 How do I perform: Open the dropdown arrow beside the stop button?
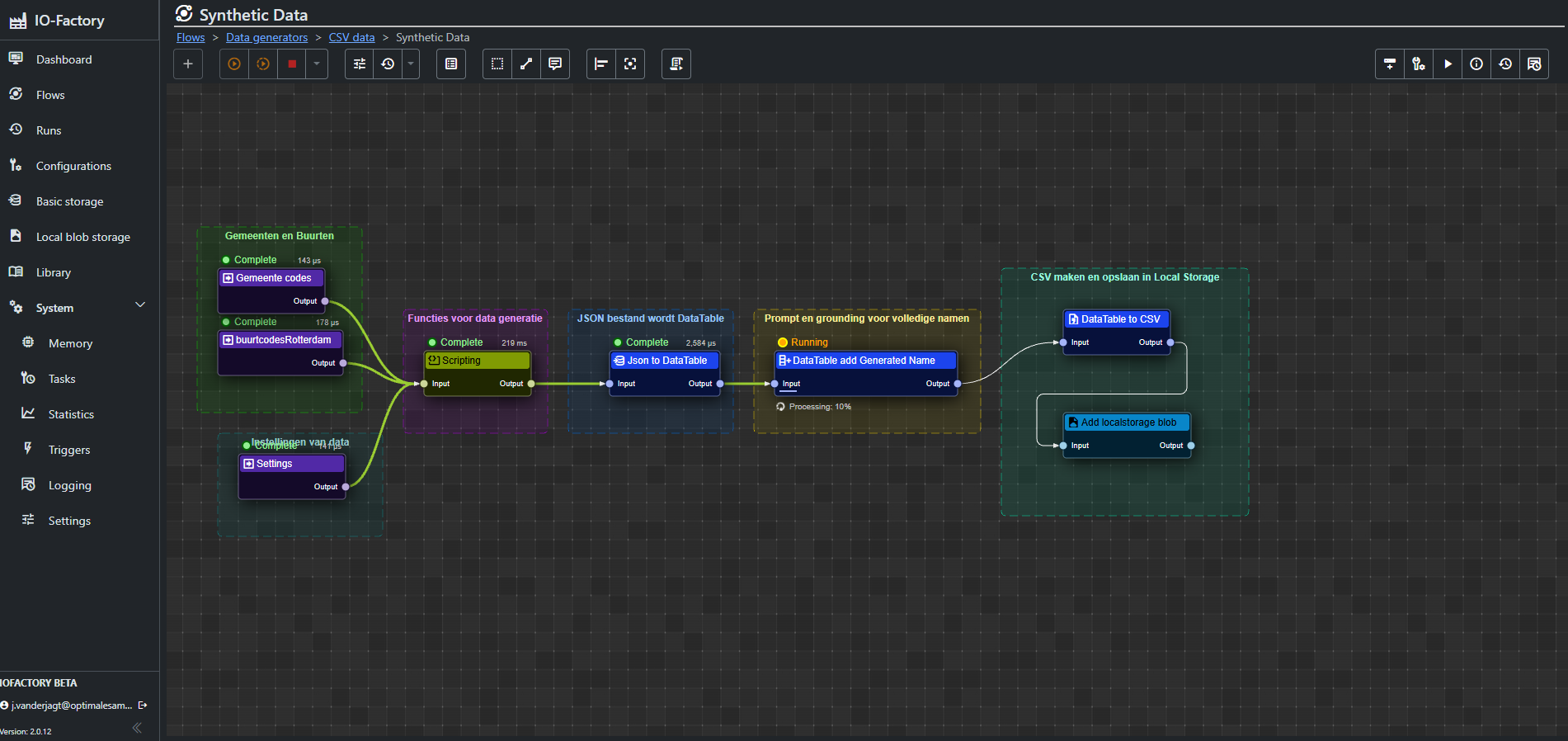click(317, 64)
